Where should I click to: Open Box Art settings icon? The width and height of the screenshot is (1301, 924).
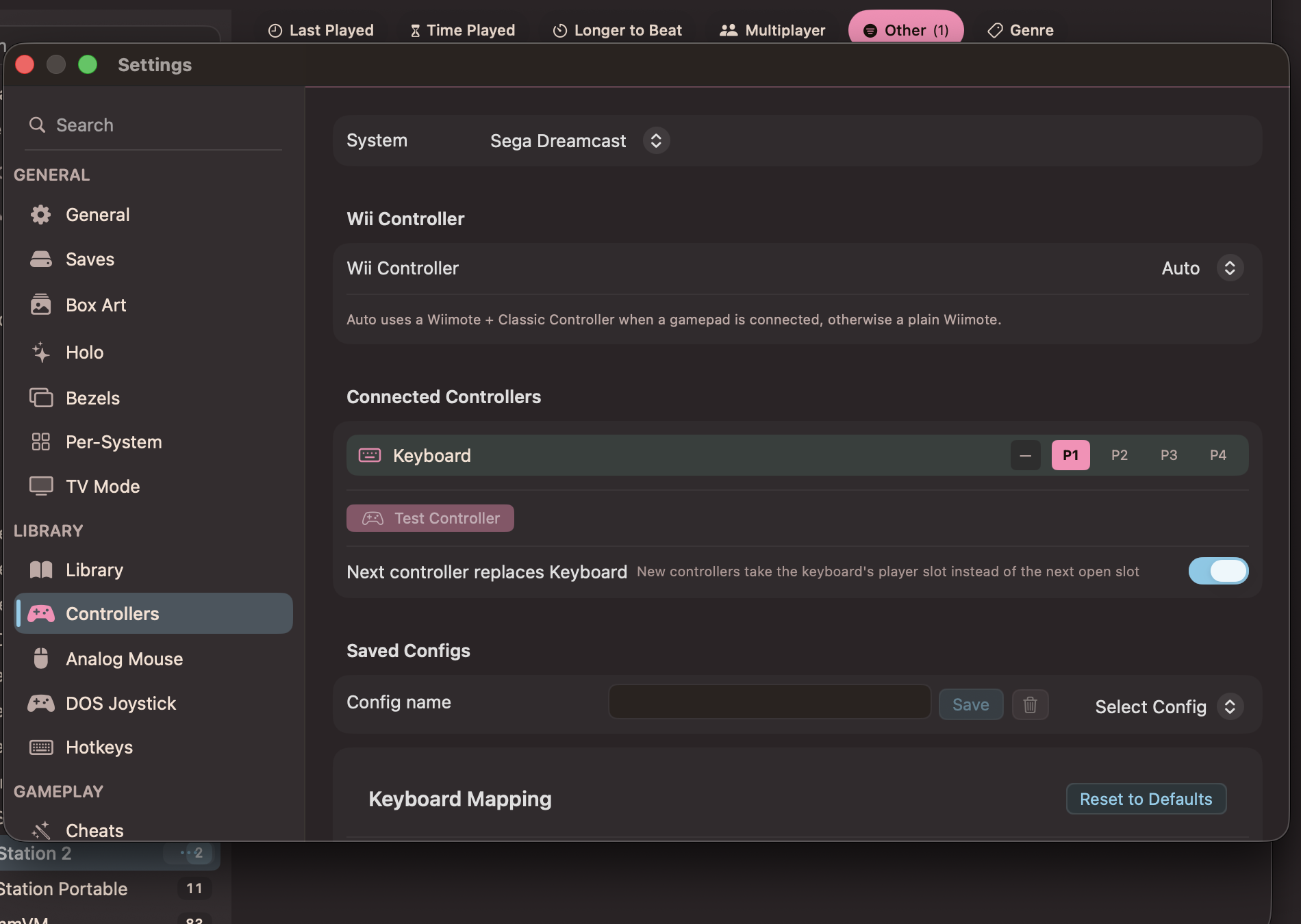40,305
